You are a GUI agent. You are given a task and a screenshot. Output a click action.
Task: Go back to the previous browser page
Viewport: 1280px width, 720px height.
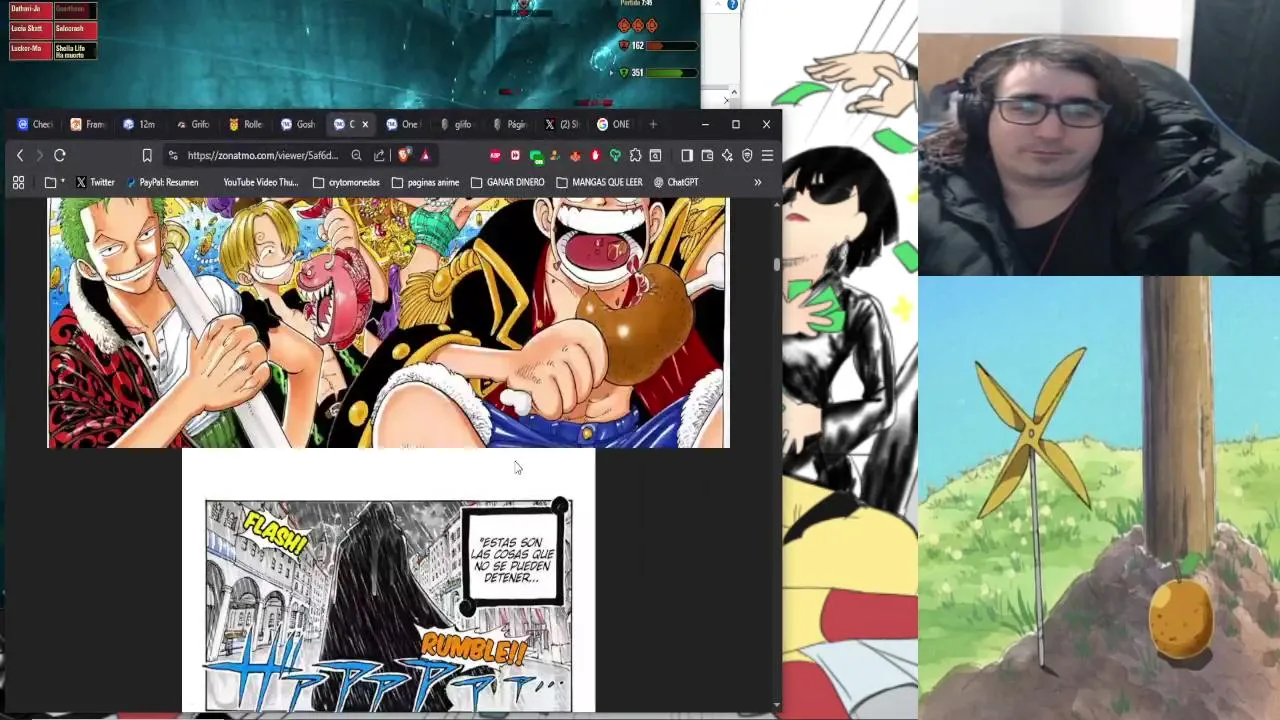point(20,155)
